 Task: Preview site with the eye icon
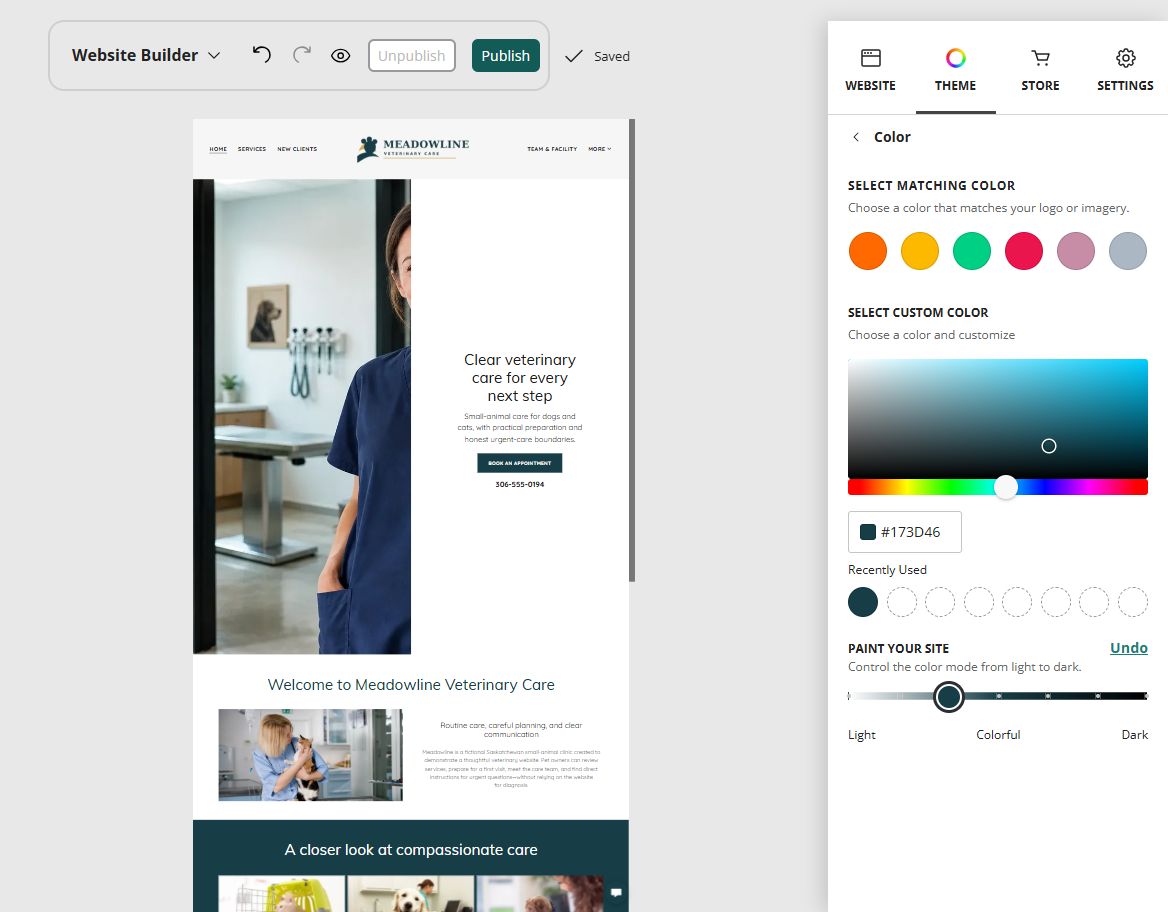(340, 56)
